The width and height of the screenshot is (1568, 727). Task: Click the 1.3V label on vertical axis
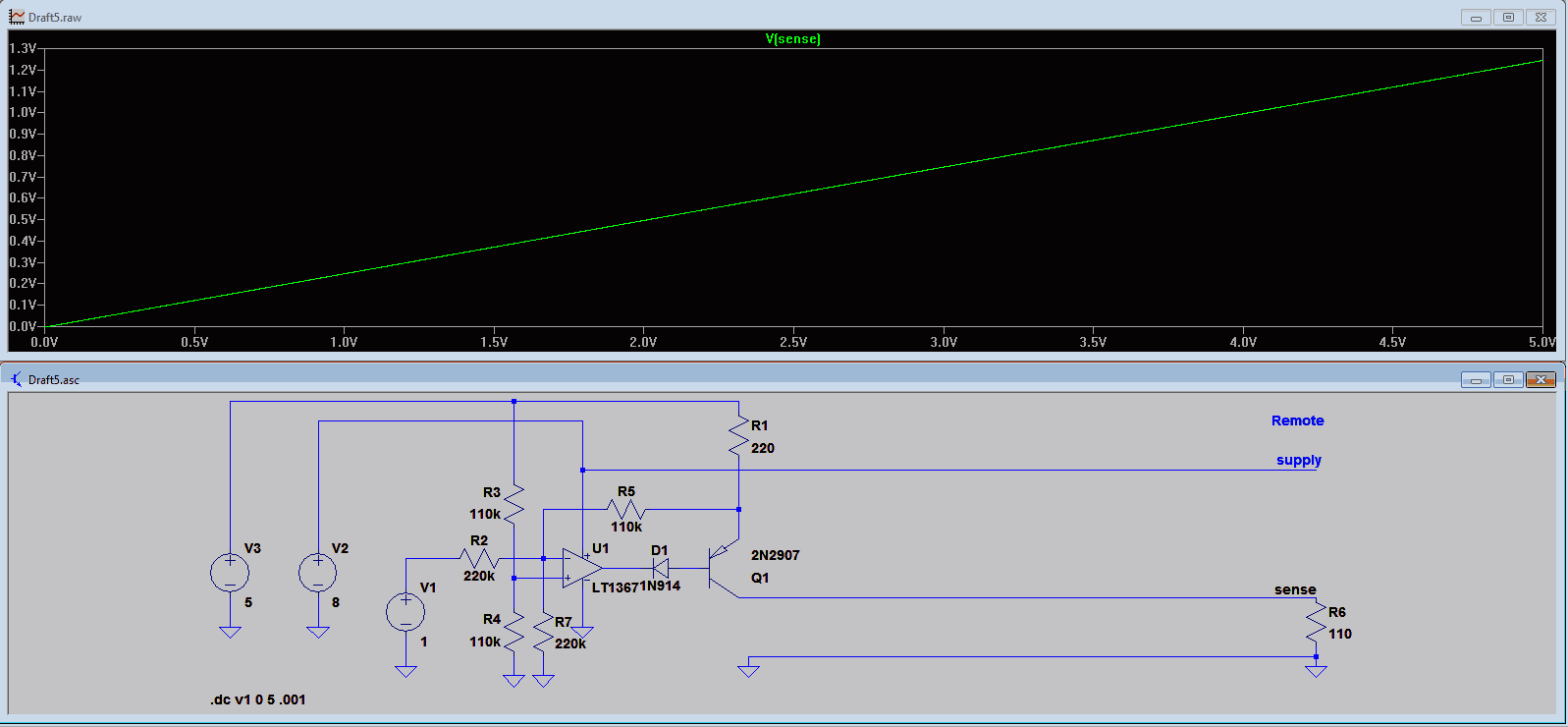click(x=23, y=48)
